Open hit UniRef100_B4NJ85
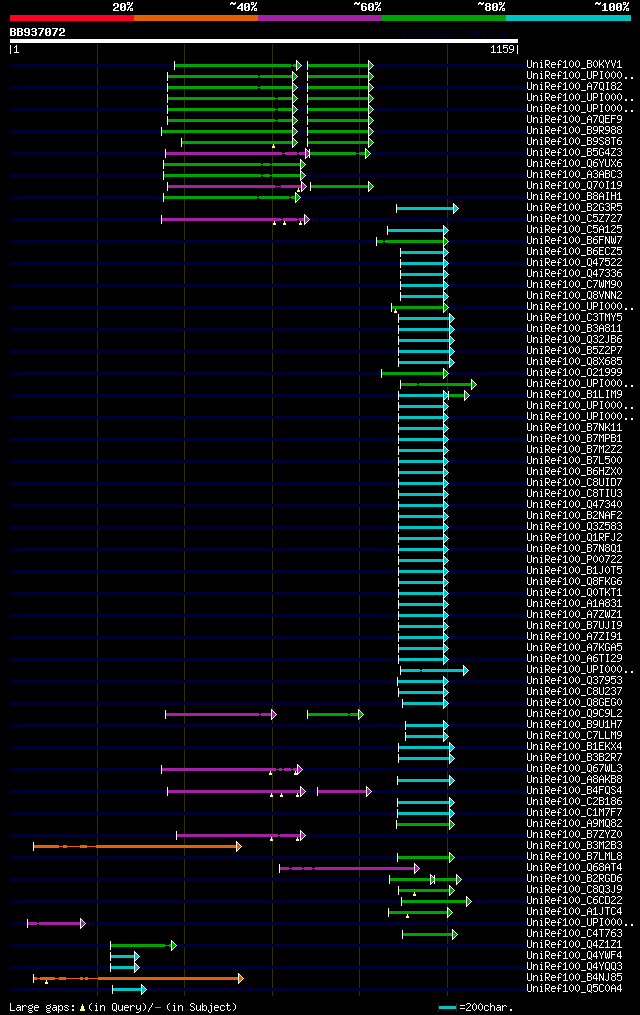The width and height of the screenshot is (640, 1015). [574, 977]
